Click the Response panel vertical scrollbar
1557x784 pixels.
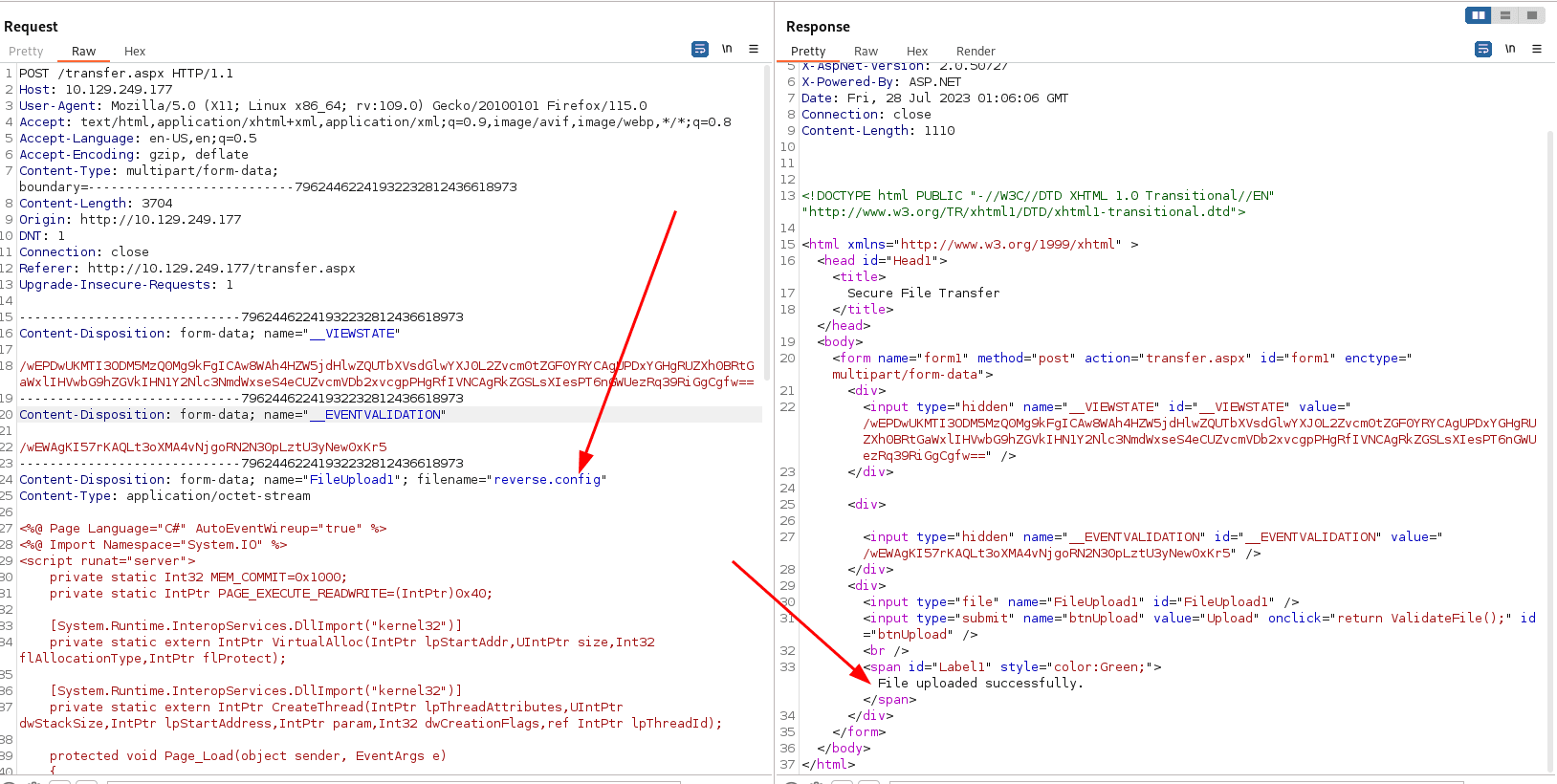click(x=1550, y=449)
